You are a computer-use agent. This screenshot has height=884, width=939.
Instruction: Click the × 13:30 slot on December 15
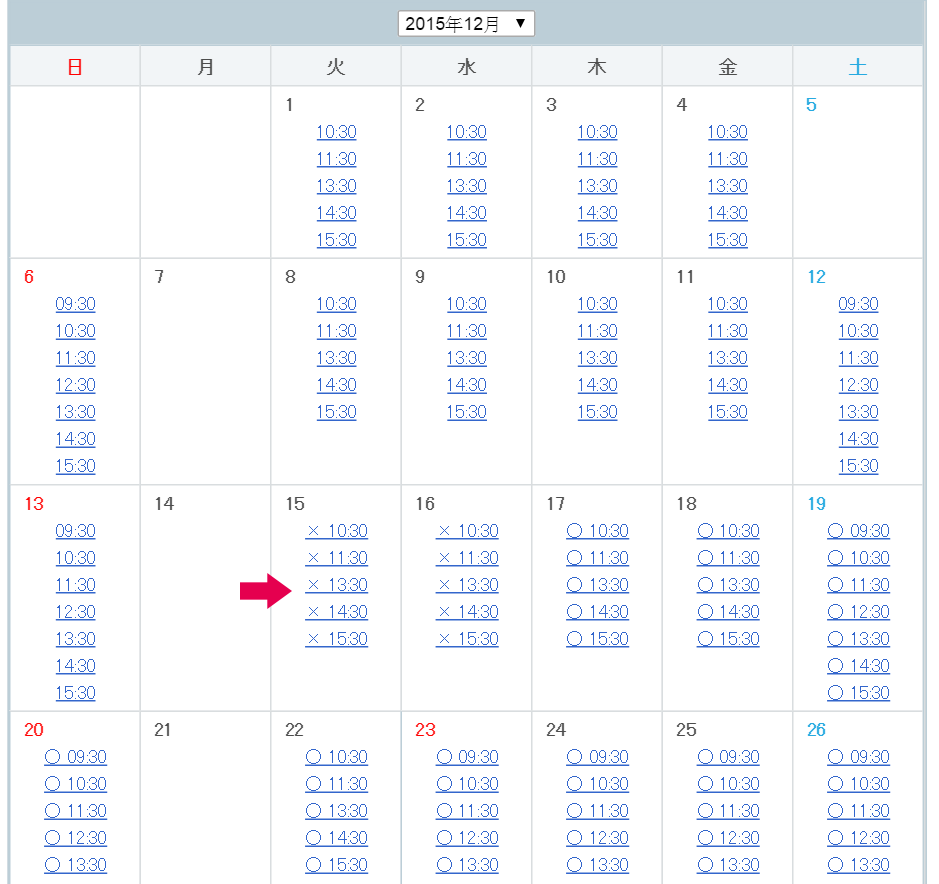[337, 585]
